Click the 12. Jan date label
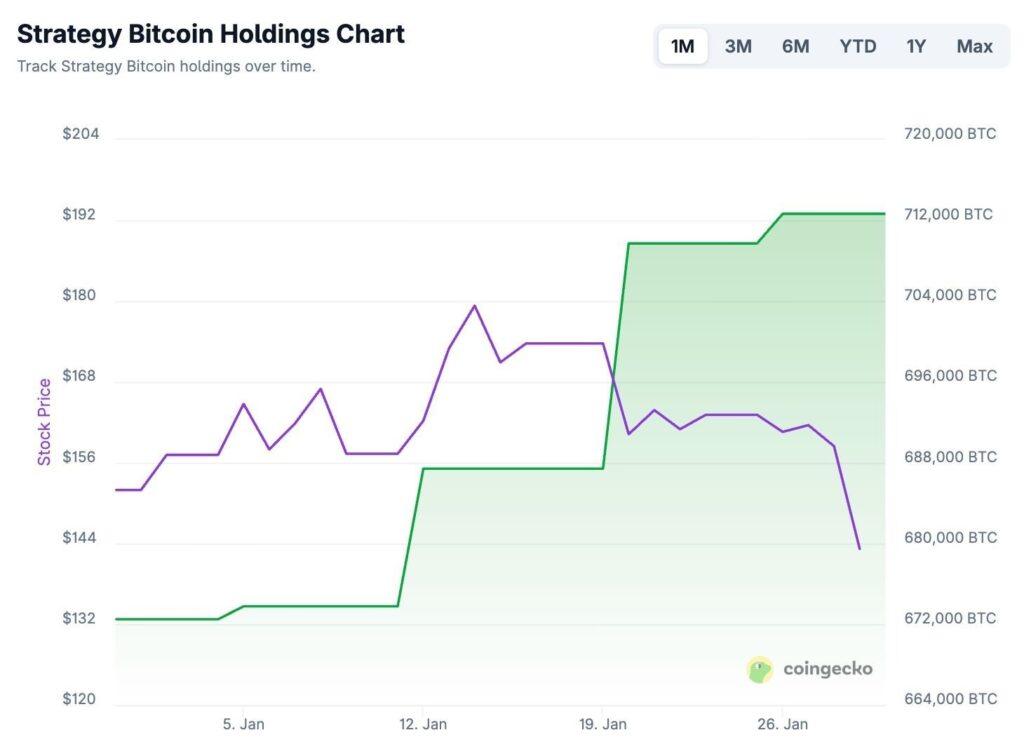 [423, 723]
